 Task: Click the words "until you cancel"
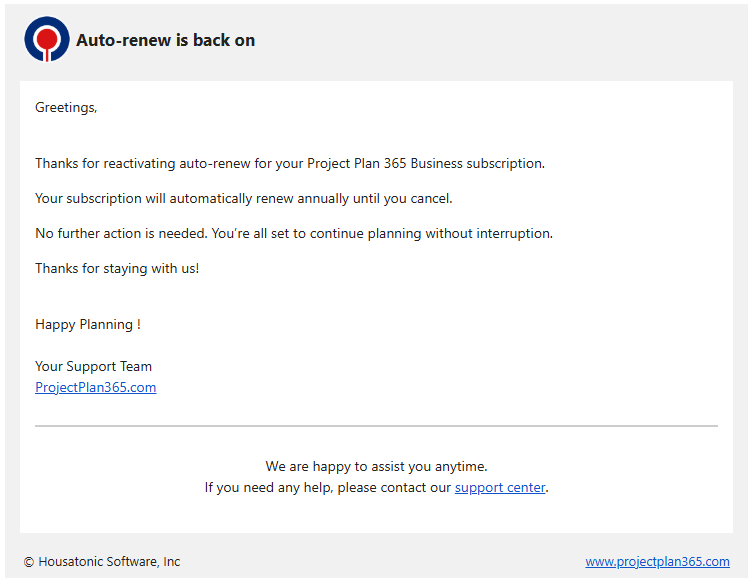[402, 199]
